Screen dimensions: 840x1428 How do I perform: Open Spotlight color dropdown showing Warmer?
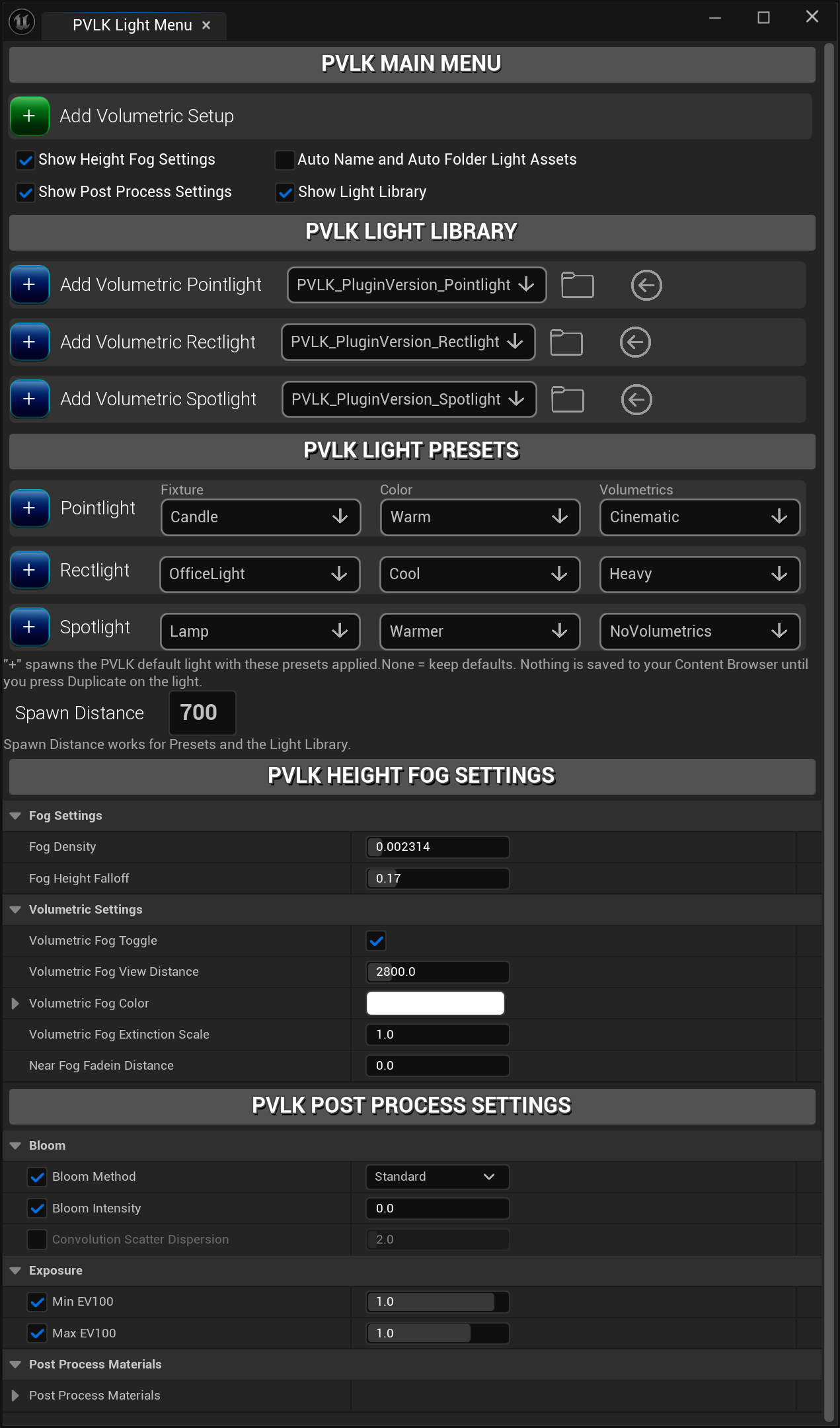point(480,631)
